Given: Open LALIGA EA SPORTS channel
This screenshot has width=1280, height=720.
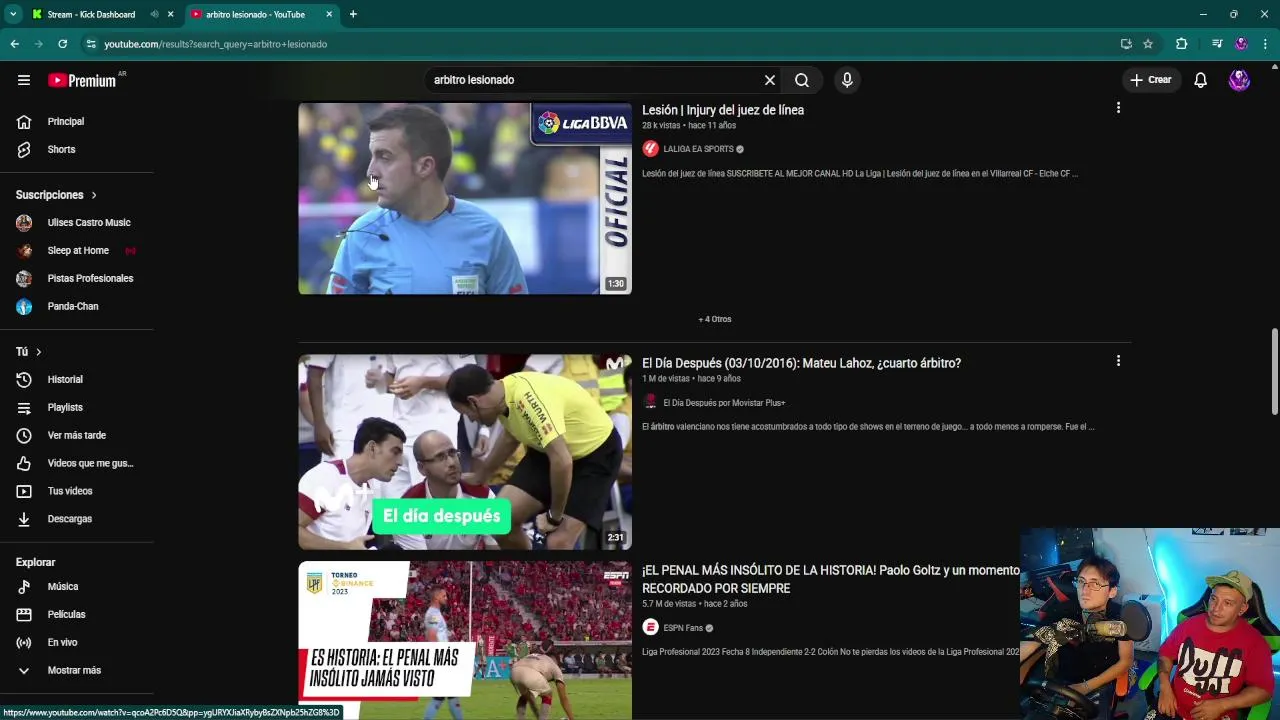Looking at the screenshot, I should tap(699, 149).
